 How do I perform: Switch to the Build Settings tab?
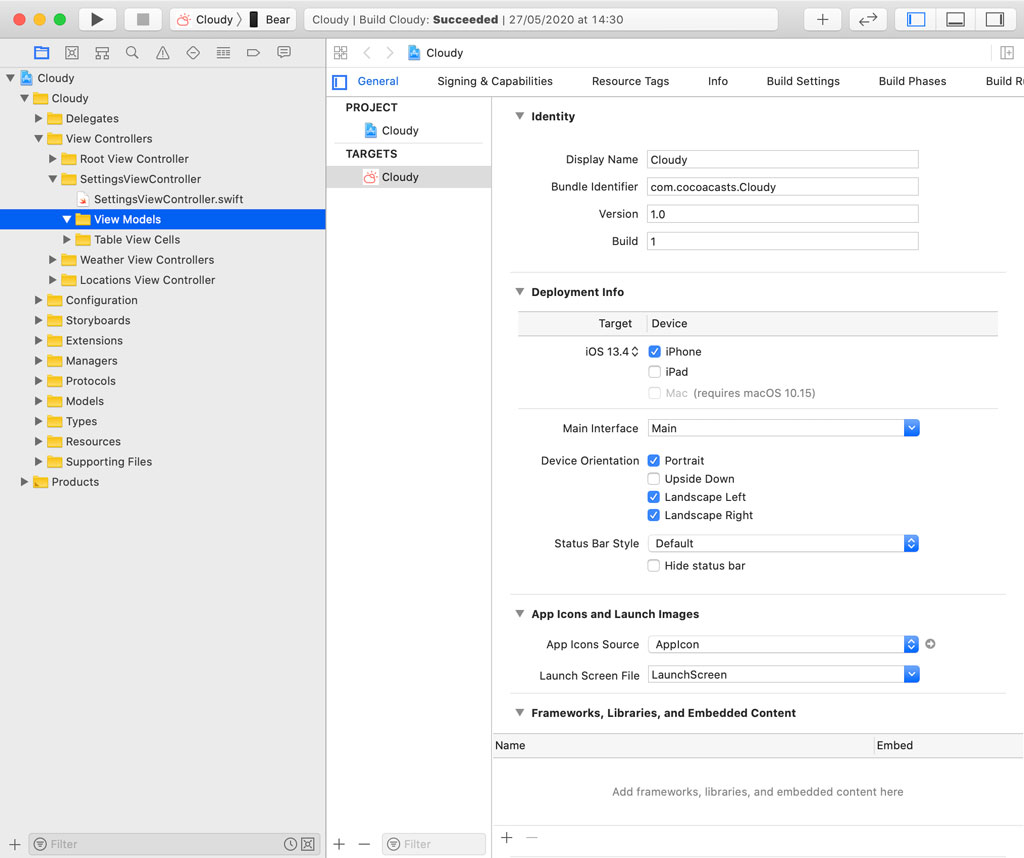point(803,81)
